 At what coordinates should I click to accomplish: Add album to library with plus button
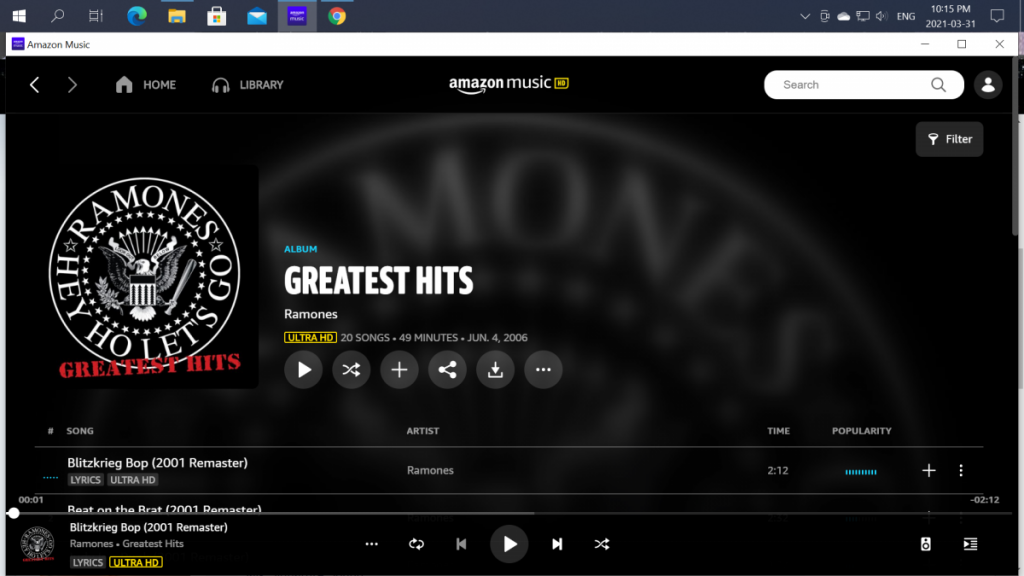point(399,370)
